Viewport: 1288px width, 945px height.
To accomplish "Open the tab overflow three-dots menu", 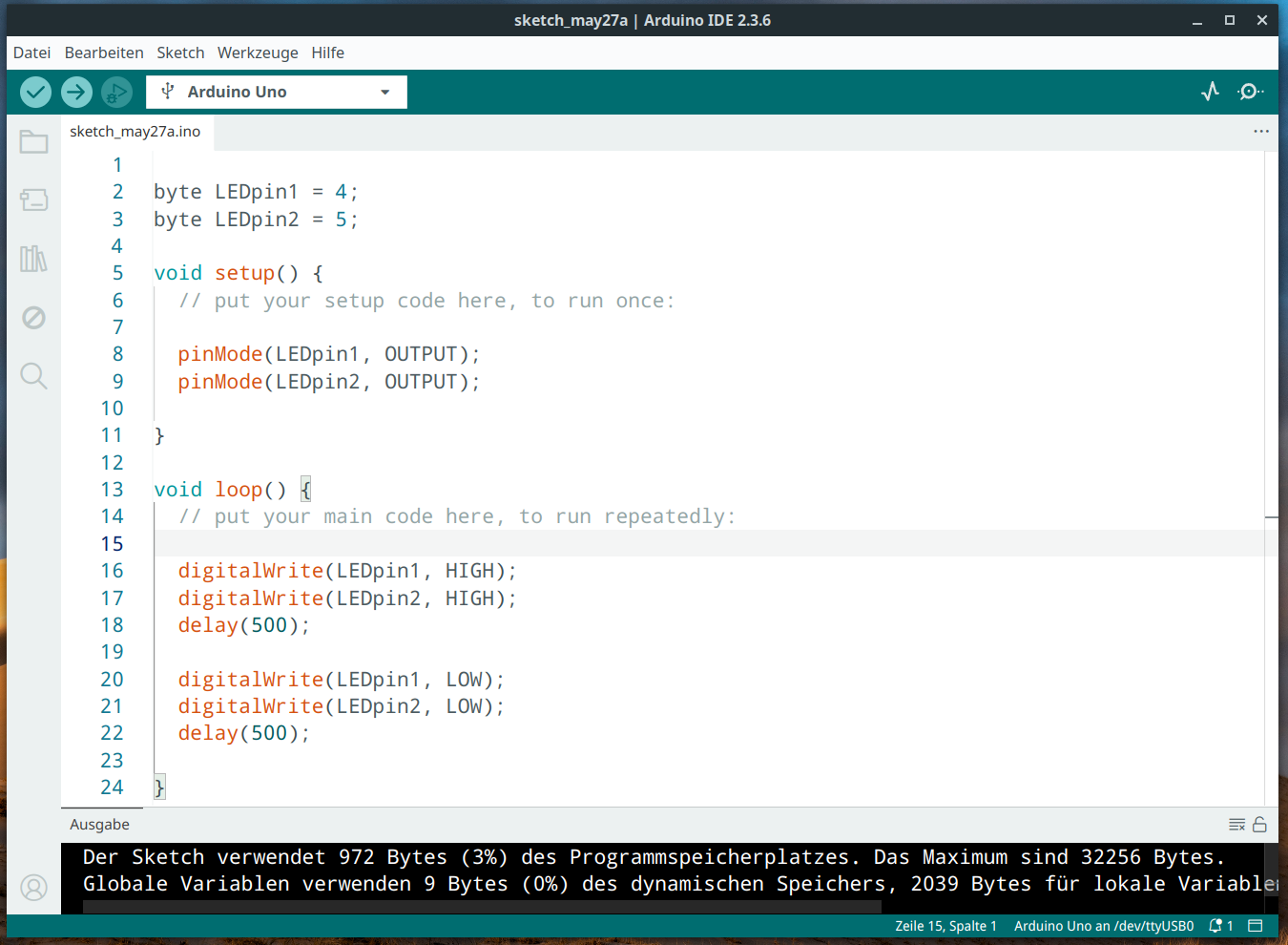I will (1260, 132).
